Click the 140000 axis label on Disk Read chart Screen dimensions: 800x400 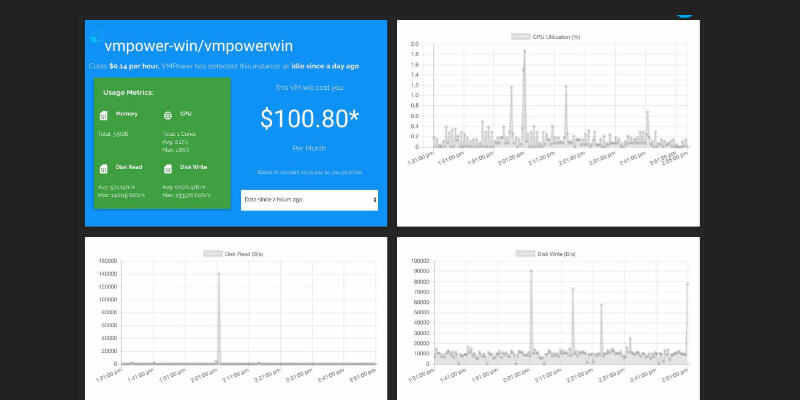pos(108,274)
